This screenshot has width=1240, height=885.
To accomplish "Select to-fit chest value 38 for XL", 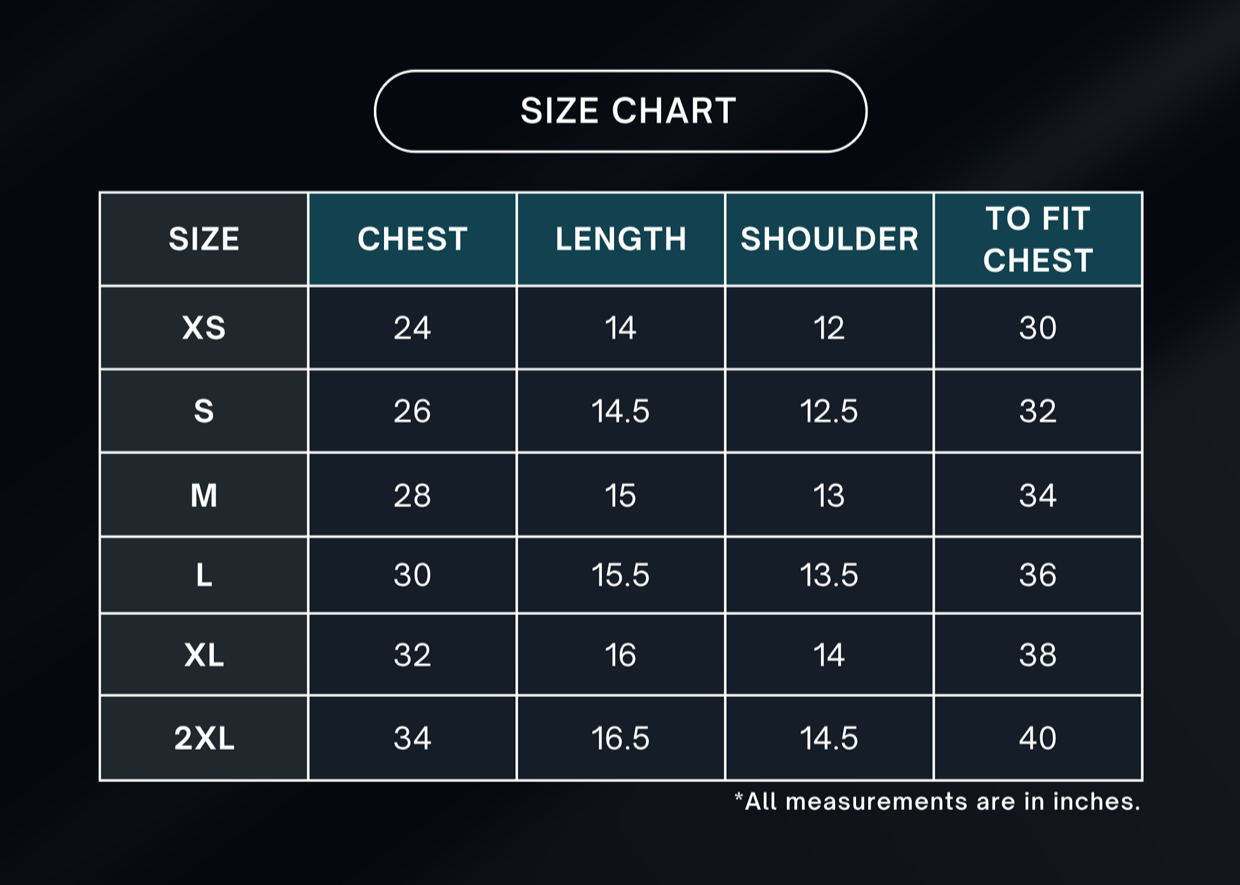I will pos(1037,655).
